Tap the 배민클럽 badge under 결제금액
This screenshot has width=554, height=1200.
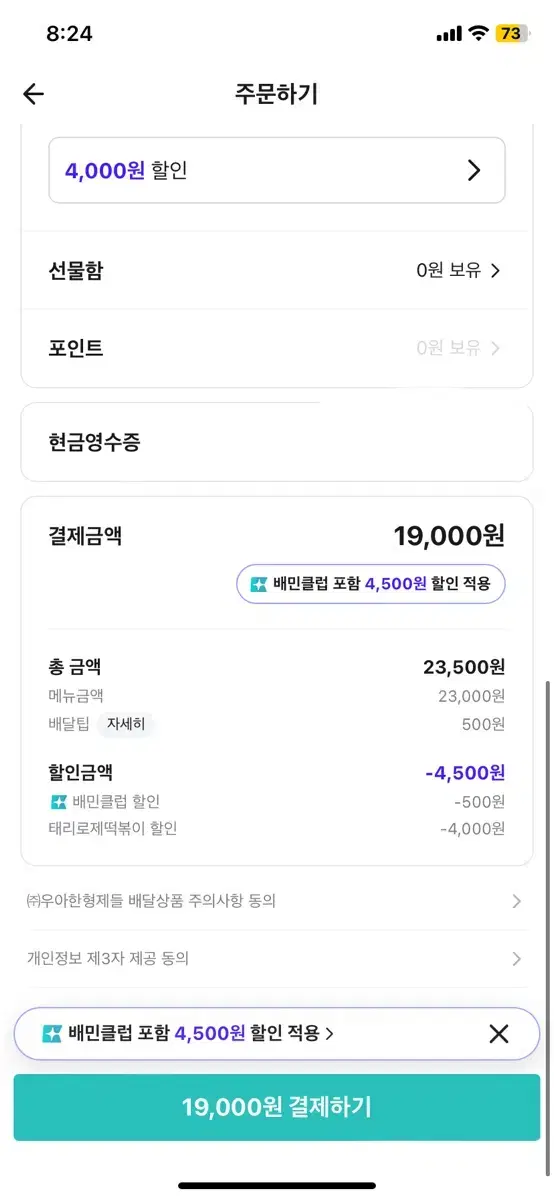pyautogui.click(x=371, y=584)
